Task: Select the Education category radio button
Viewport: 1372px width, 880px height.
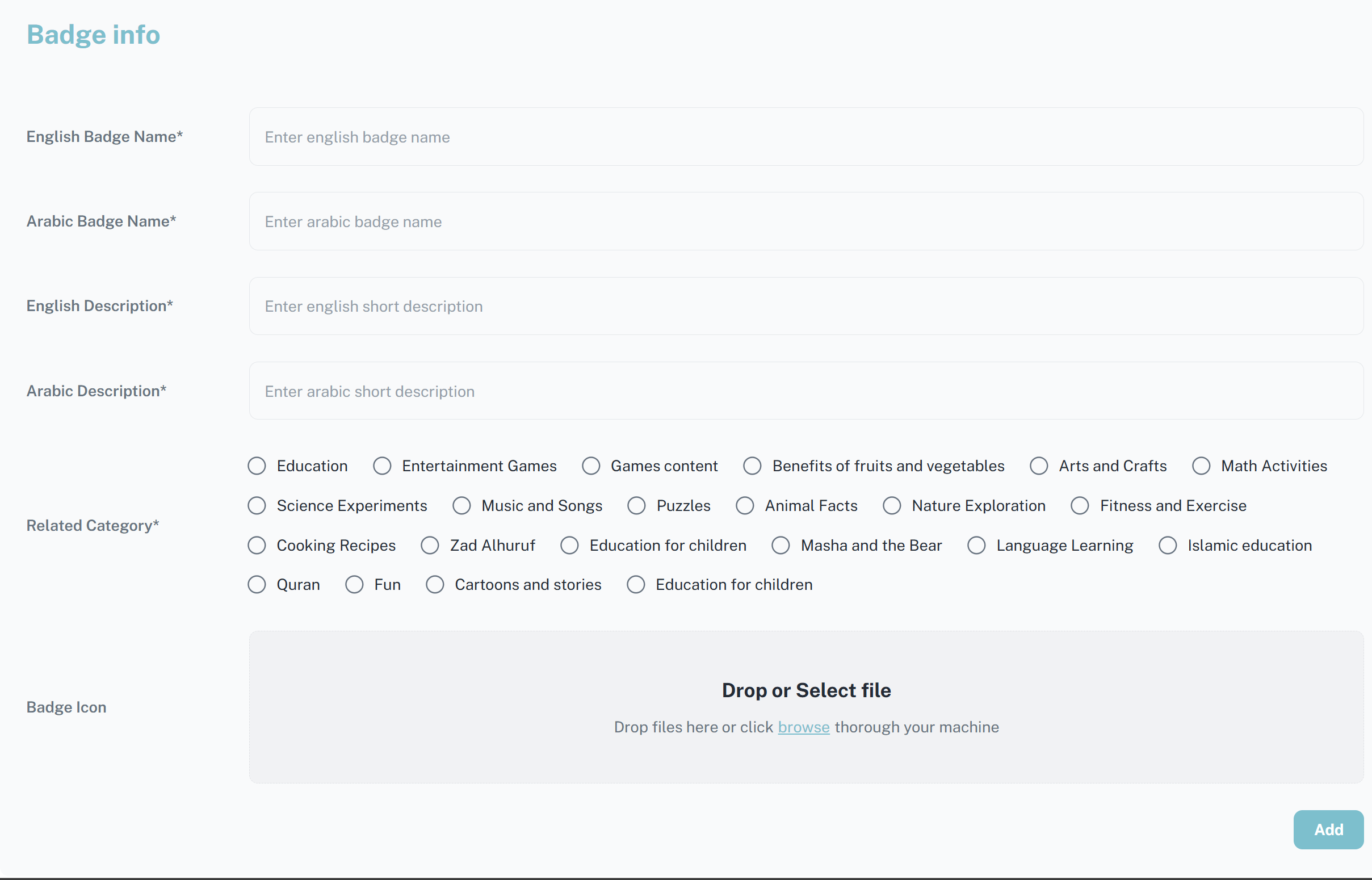Action: (257, 466)
